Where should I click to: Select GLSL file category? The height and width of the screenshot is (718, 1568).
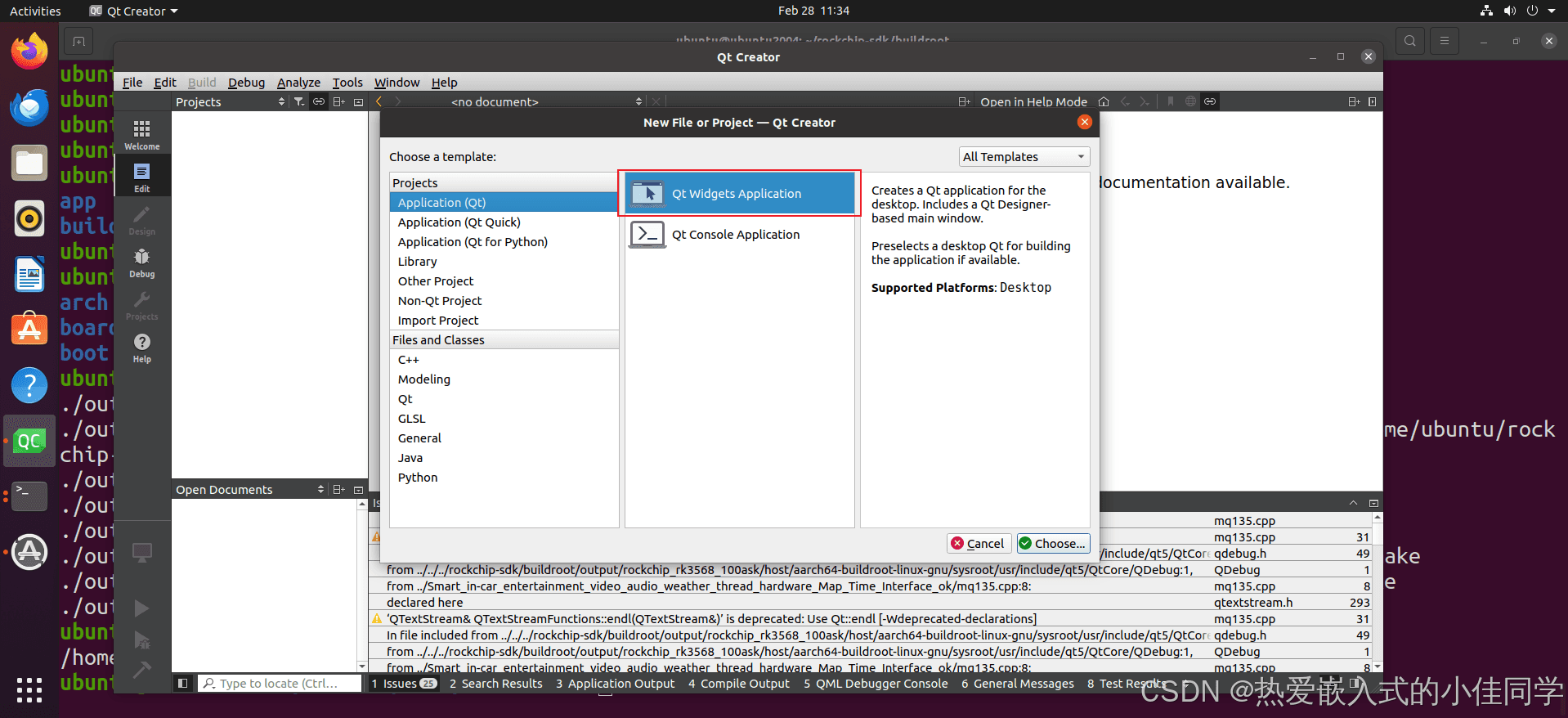pyautogui.click(x=504, y=418)
